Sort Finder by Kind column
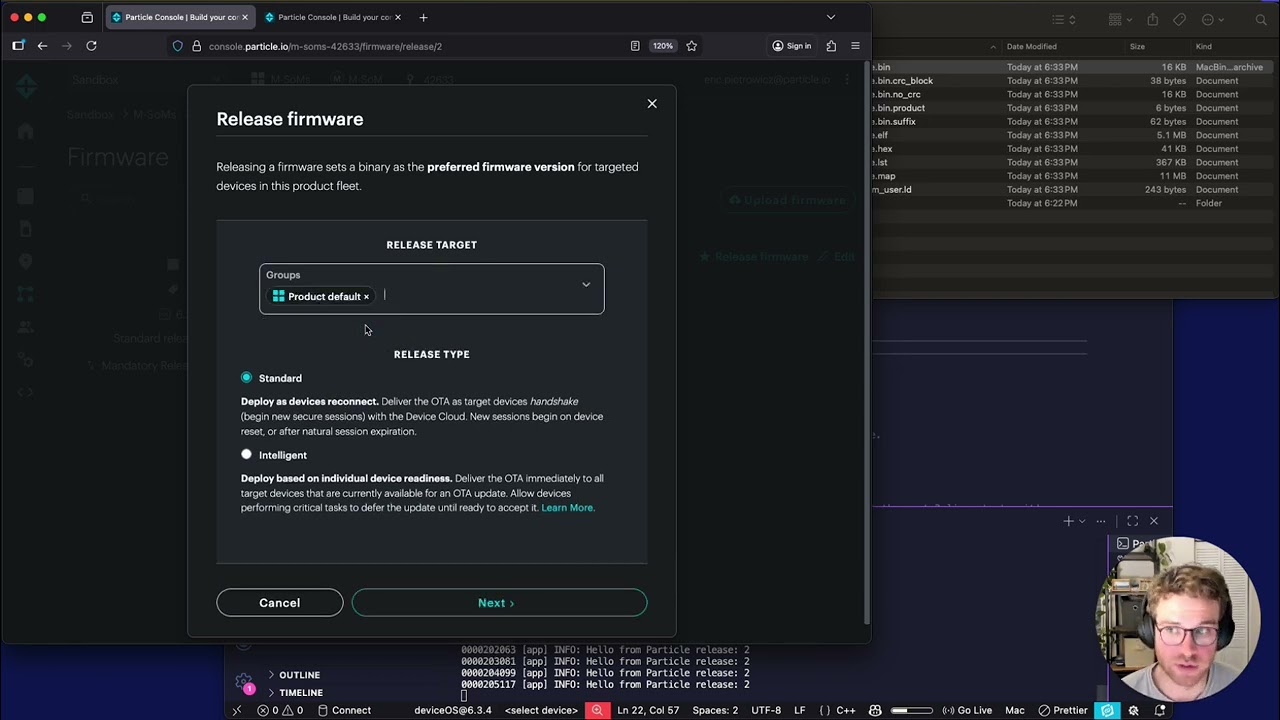The image size is (1280, 720). [1204, 46]
